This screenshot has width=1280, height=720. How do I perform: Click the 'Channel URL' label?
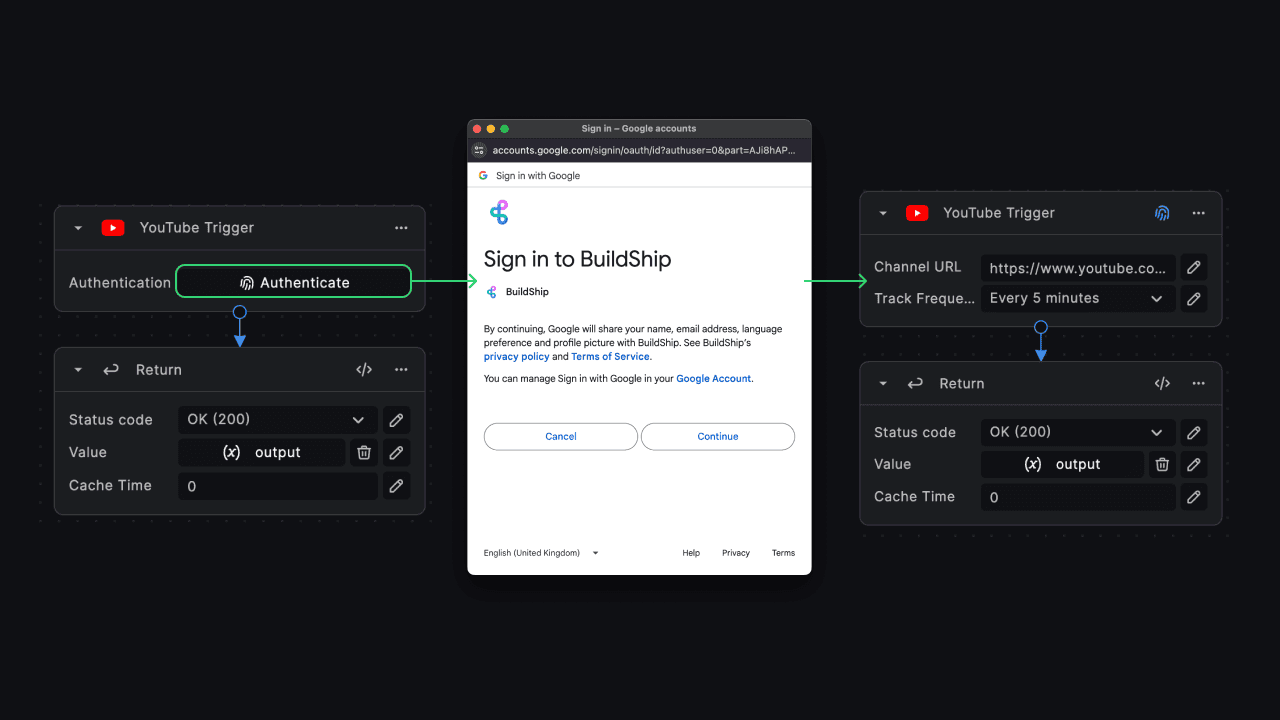(x=918, y=267)
